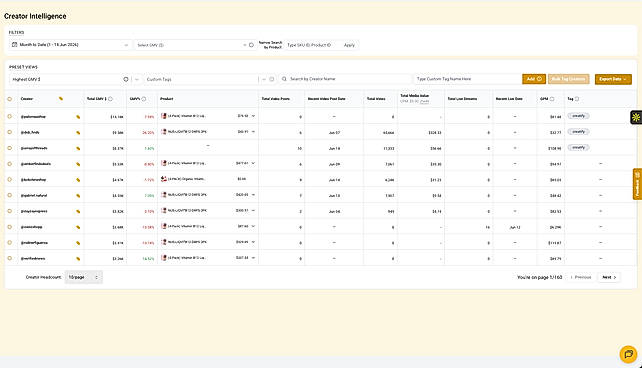Click the info icon beside Total GMV header
Image resolution: width=642 pixels, height=368 pixels.
(111, 99)
